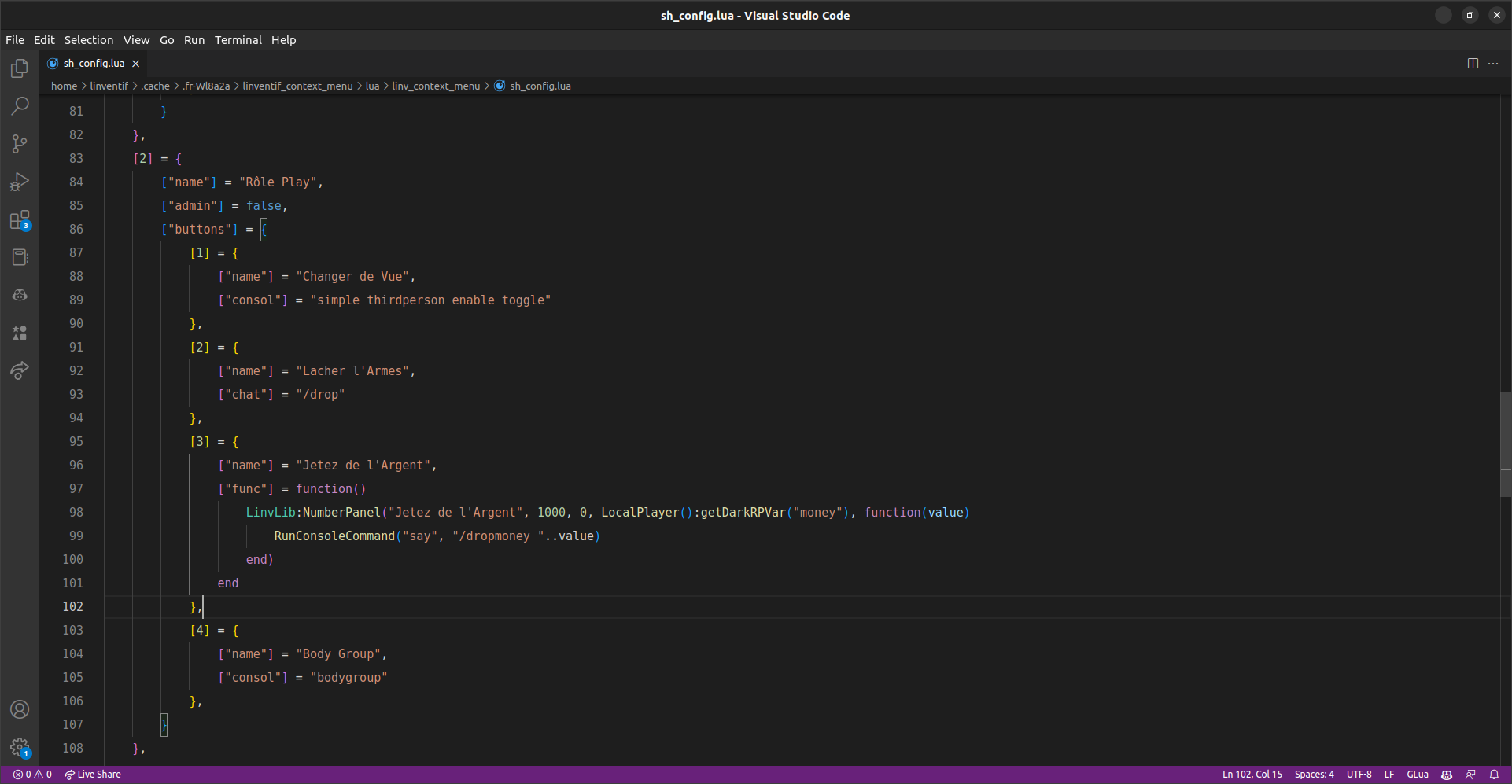The image size is (1512, 784).
Task: Click 'linventif_context_menu' breadcrumb segment
Action: point(297,86)
